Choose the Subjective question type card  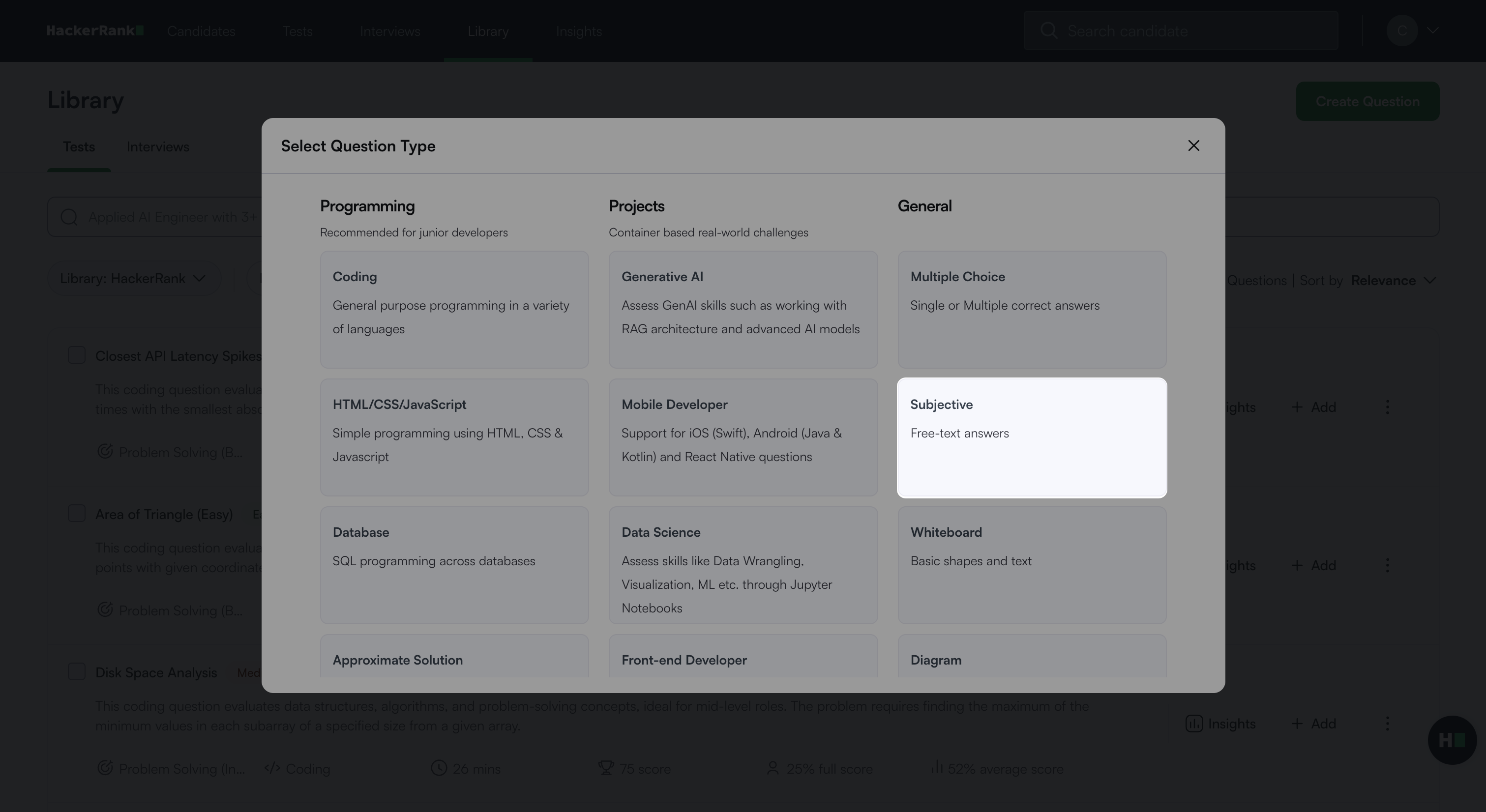tap(1032, 437)
